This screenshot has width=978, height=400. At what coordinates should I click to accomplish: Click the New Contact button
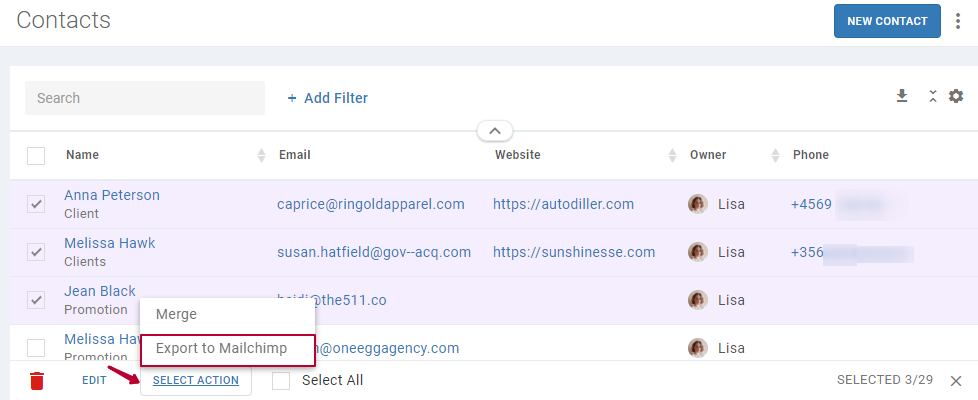tap(887, 21)
